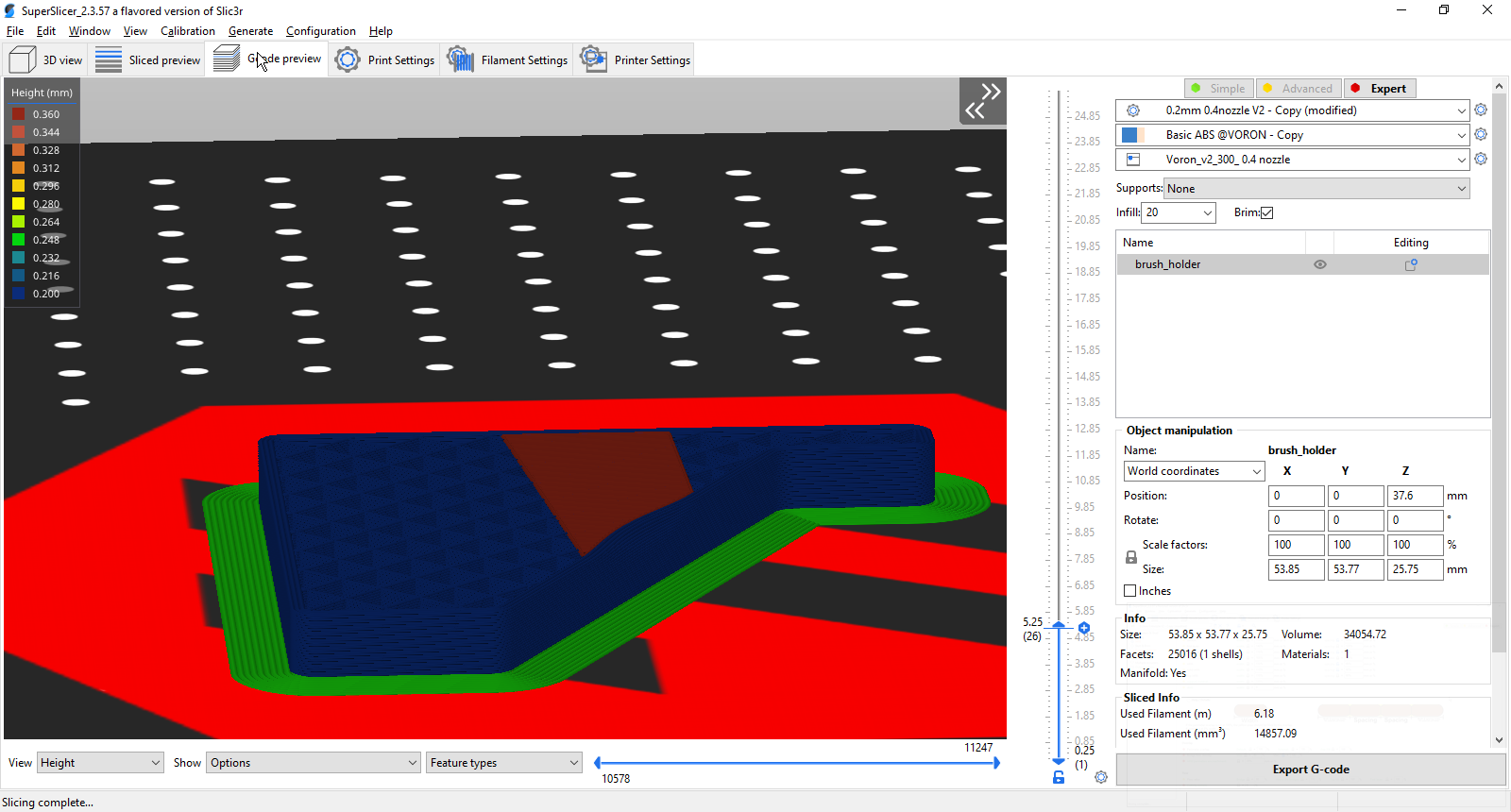
Task: Click the SuperSlicer app icon in title bar
Action: click(10, 10)
